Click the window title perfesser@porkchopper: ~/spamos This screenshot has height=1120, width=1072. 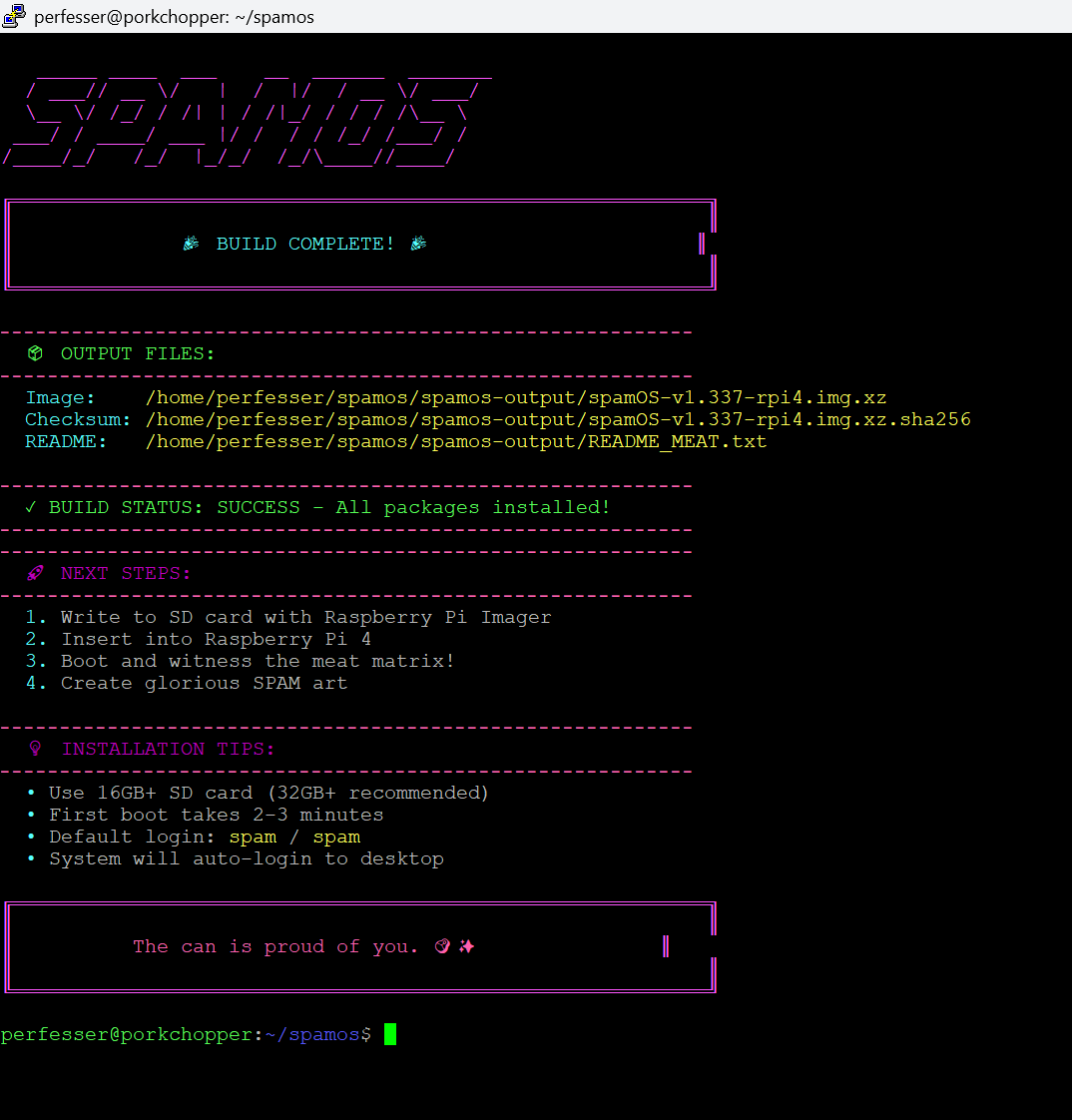tap(175, 16)
